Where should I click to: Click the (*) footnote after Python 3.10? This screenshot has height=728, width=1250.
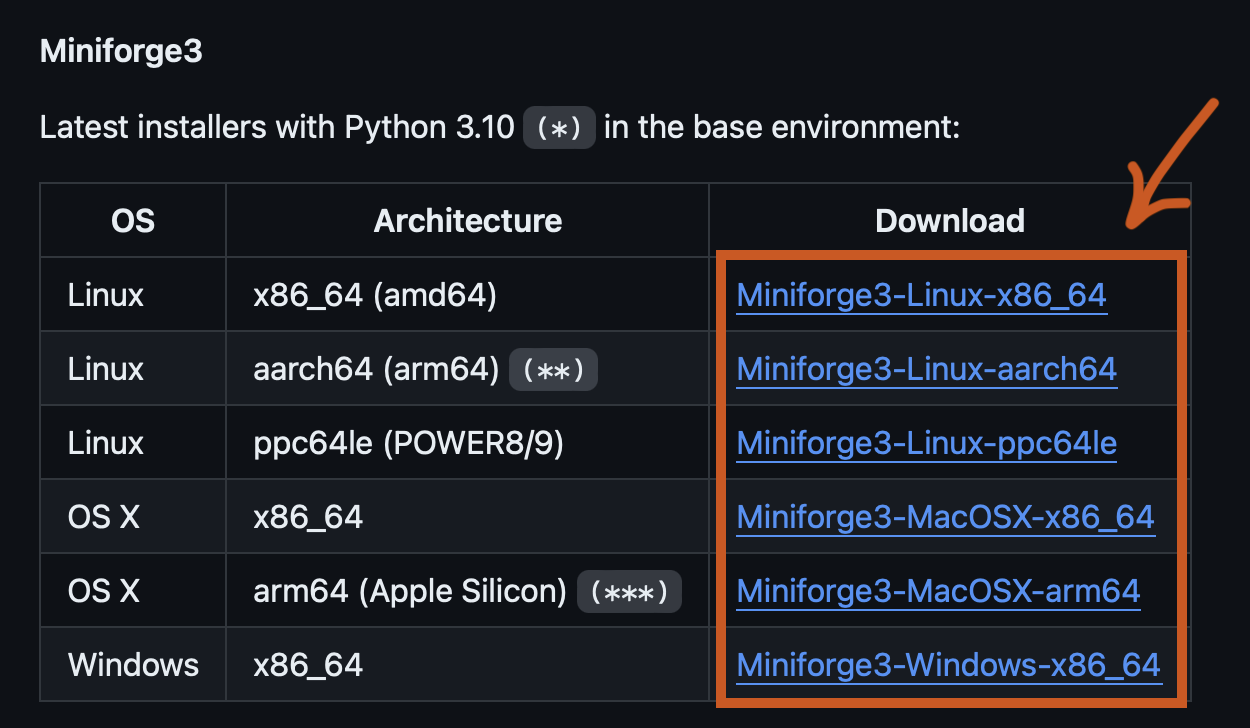(560, 129)
